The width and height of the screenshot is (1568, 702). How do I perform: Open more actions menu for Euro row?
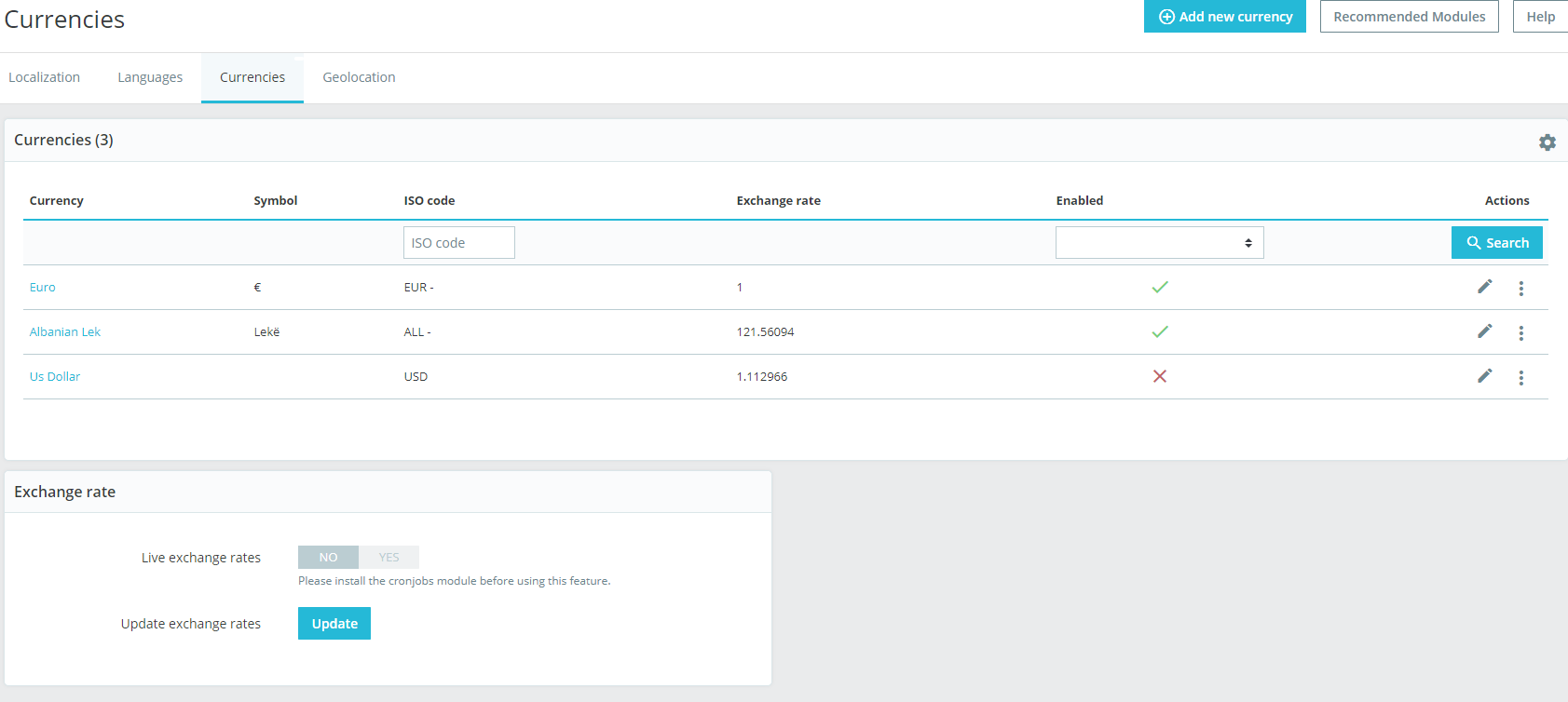1521,289
